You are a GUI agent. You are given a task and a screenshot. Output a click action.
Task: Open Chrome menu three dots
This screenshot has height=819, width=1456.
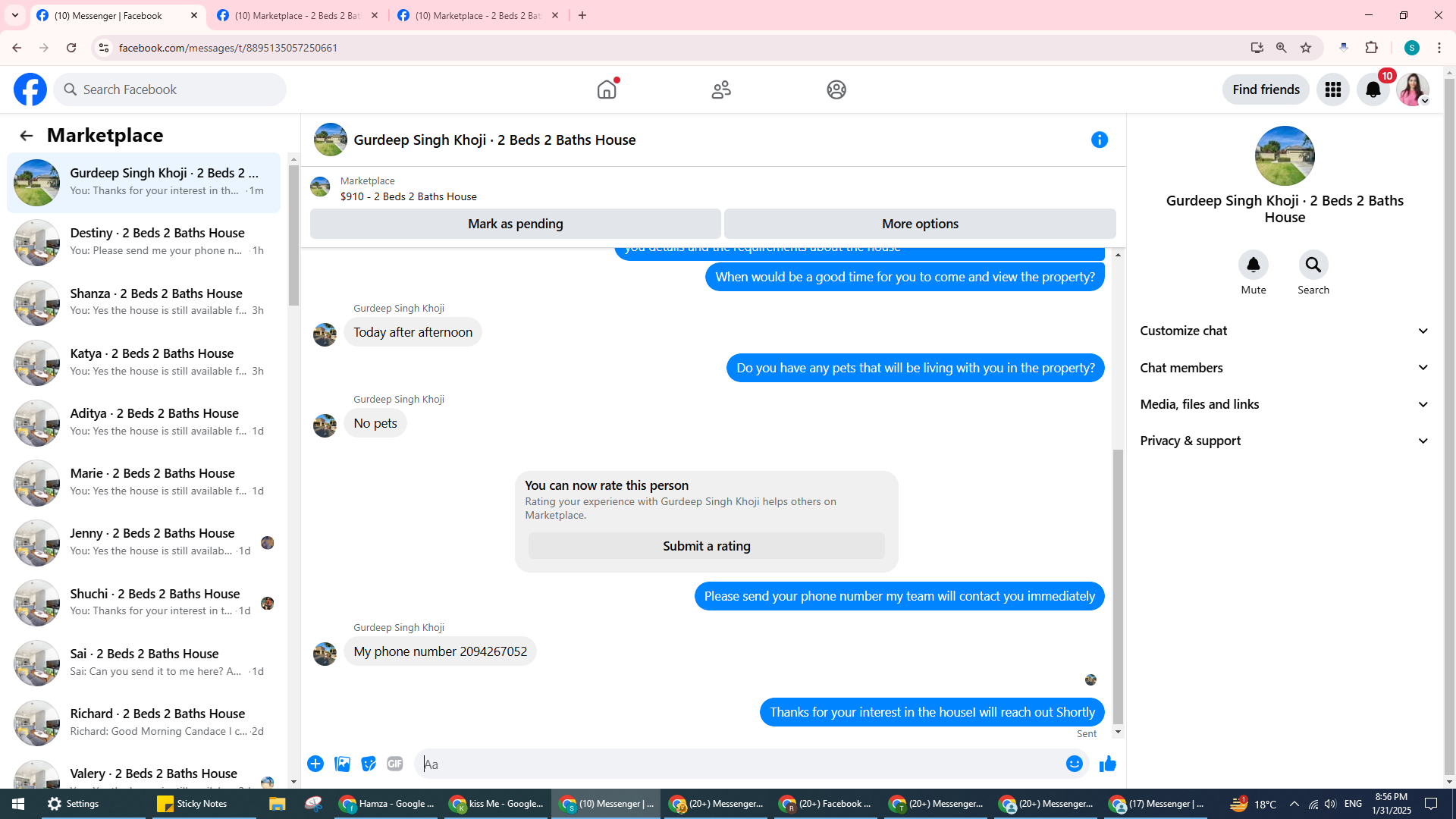point(1439,48)
